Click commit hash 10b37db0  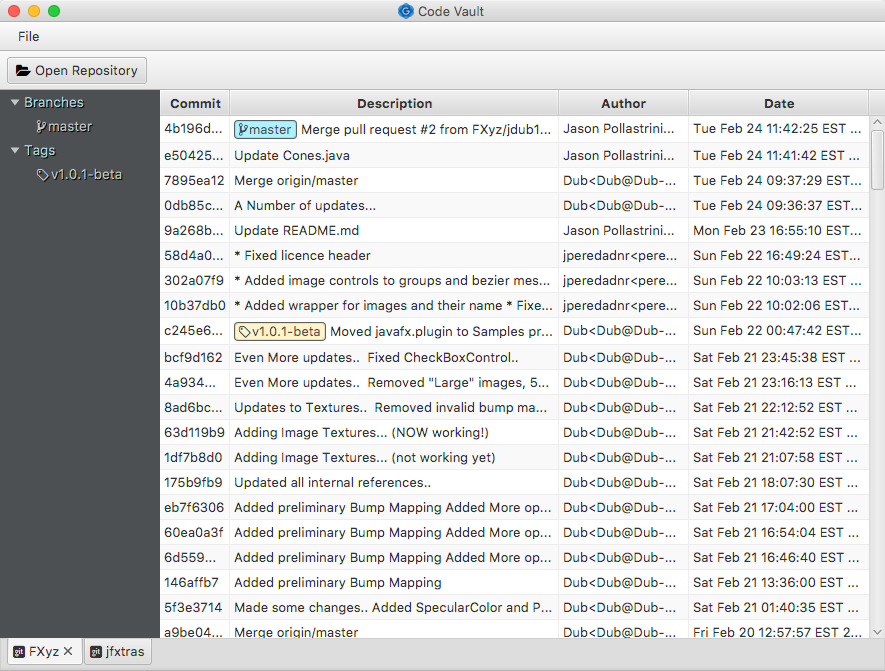pos(195,305)
